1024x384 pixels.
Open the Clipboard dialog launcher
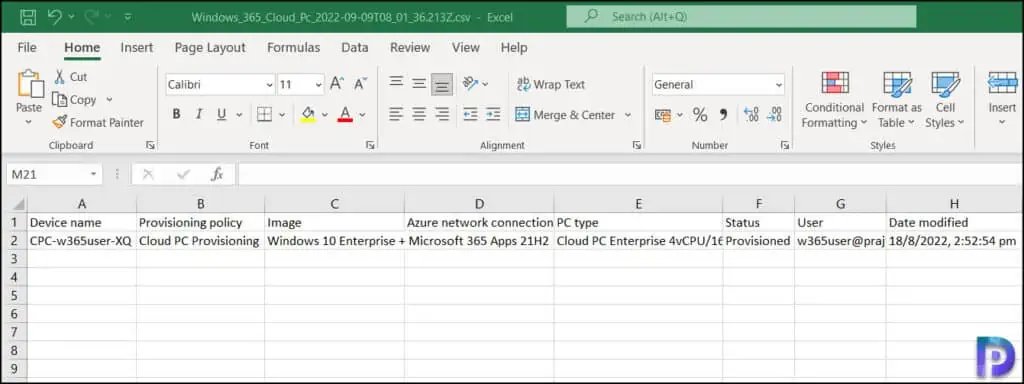coord(150,145)
